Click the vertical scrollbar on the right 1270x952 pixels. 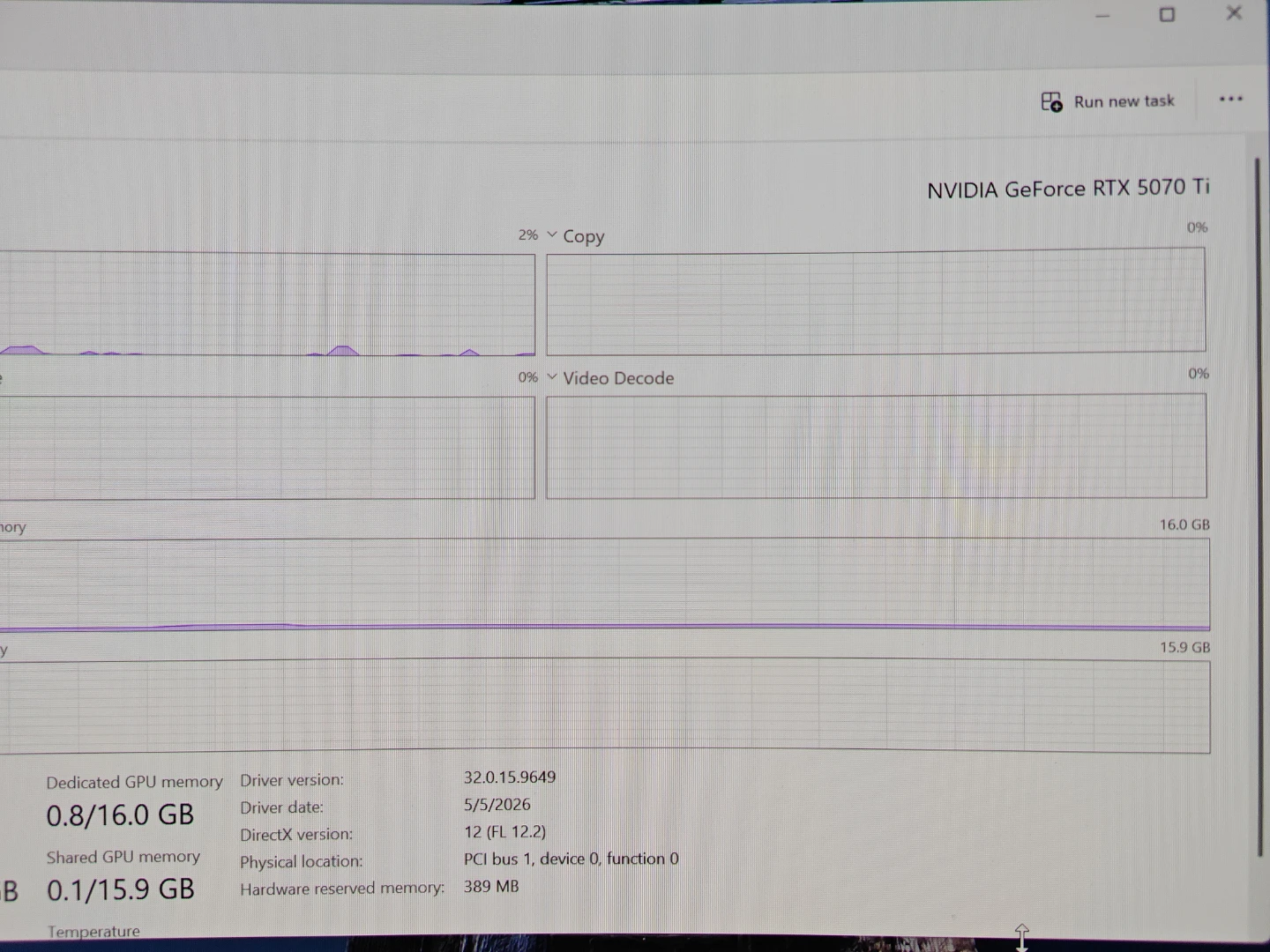[x=1259, y=507]
